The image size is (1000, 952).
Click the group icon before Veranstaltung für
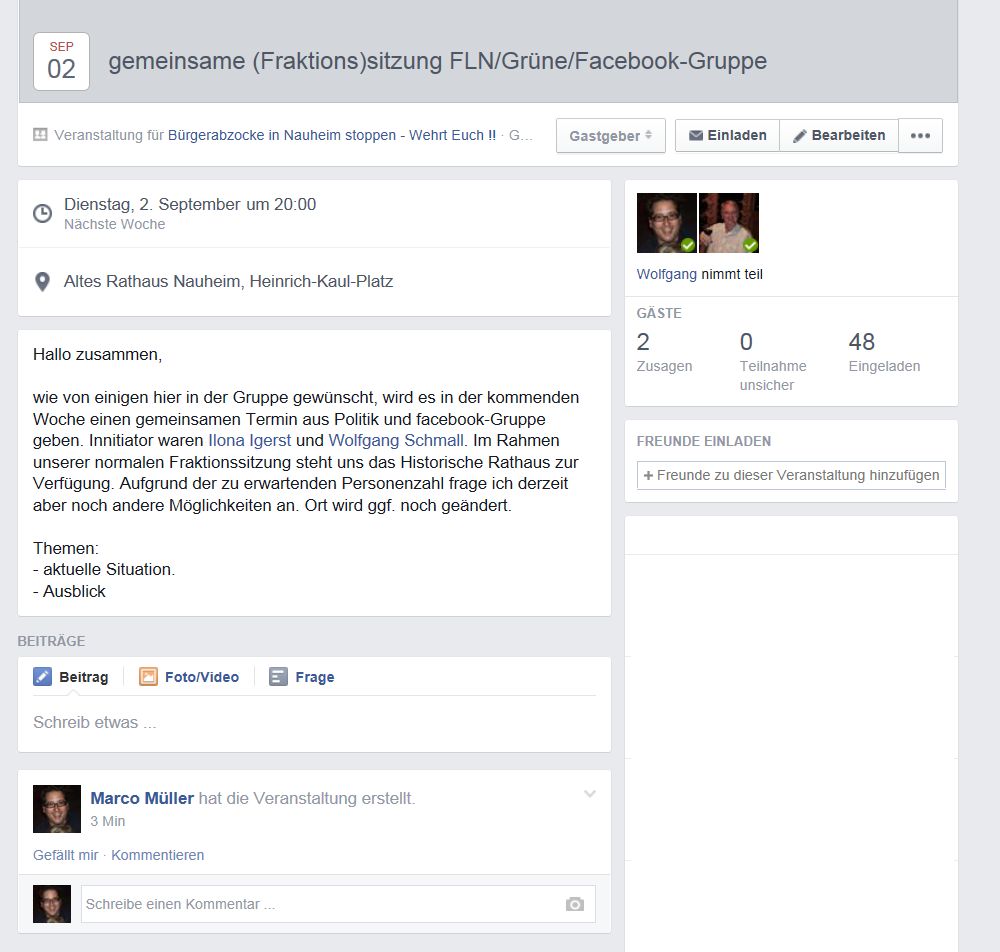click(x=40, y=135)
